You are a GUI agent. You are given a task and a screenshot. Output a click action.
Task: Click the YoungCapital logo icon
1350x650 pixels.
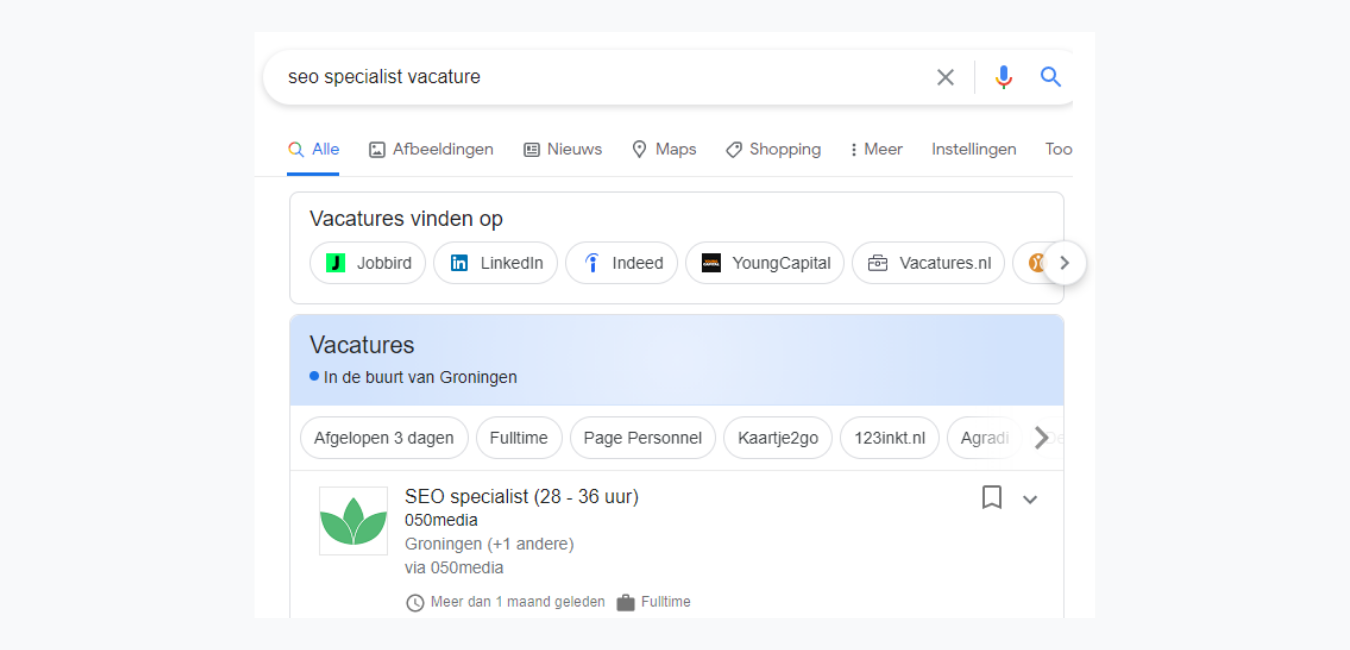(711, 263)
